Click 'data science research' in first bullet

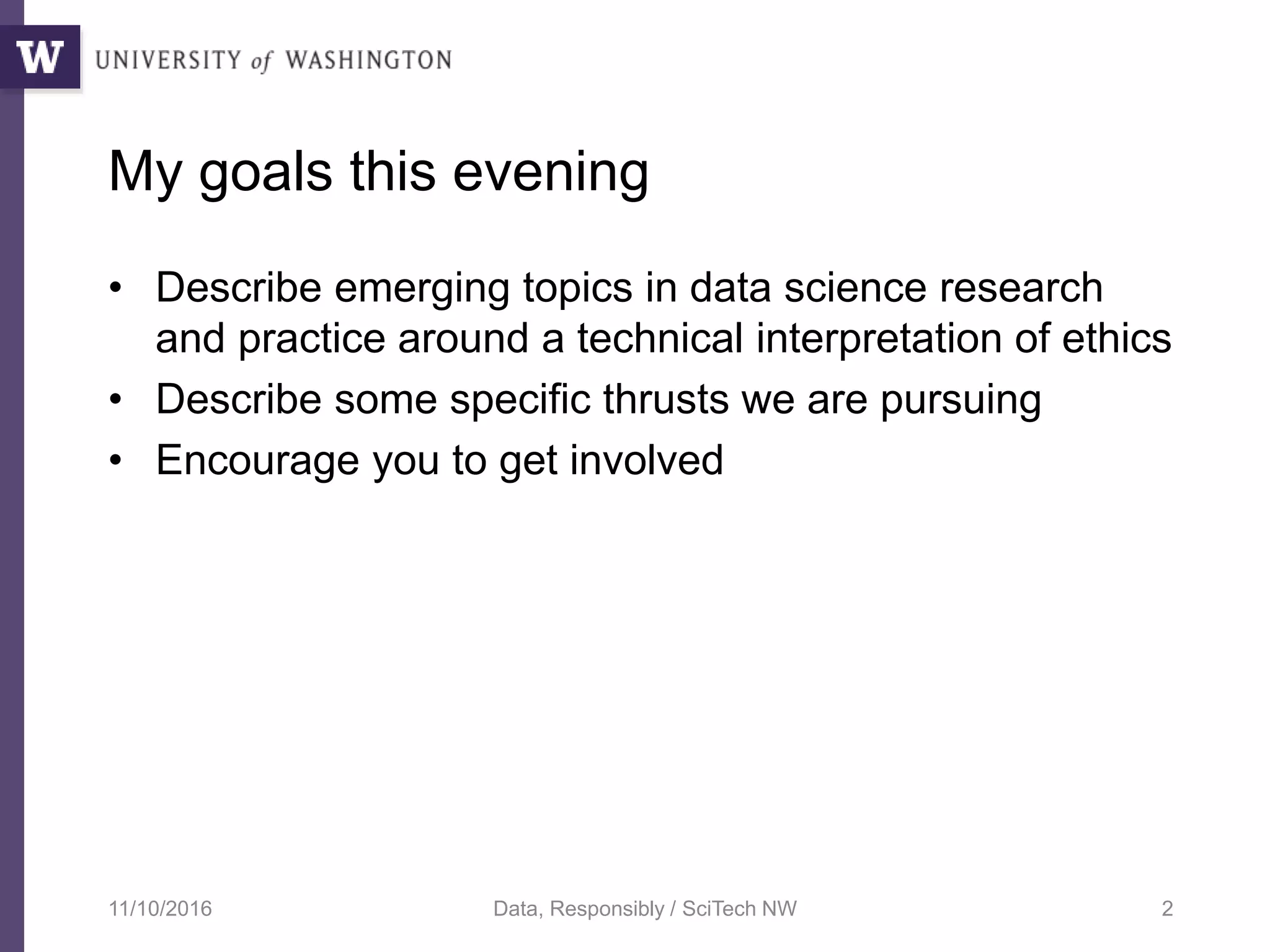point(896,288)
